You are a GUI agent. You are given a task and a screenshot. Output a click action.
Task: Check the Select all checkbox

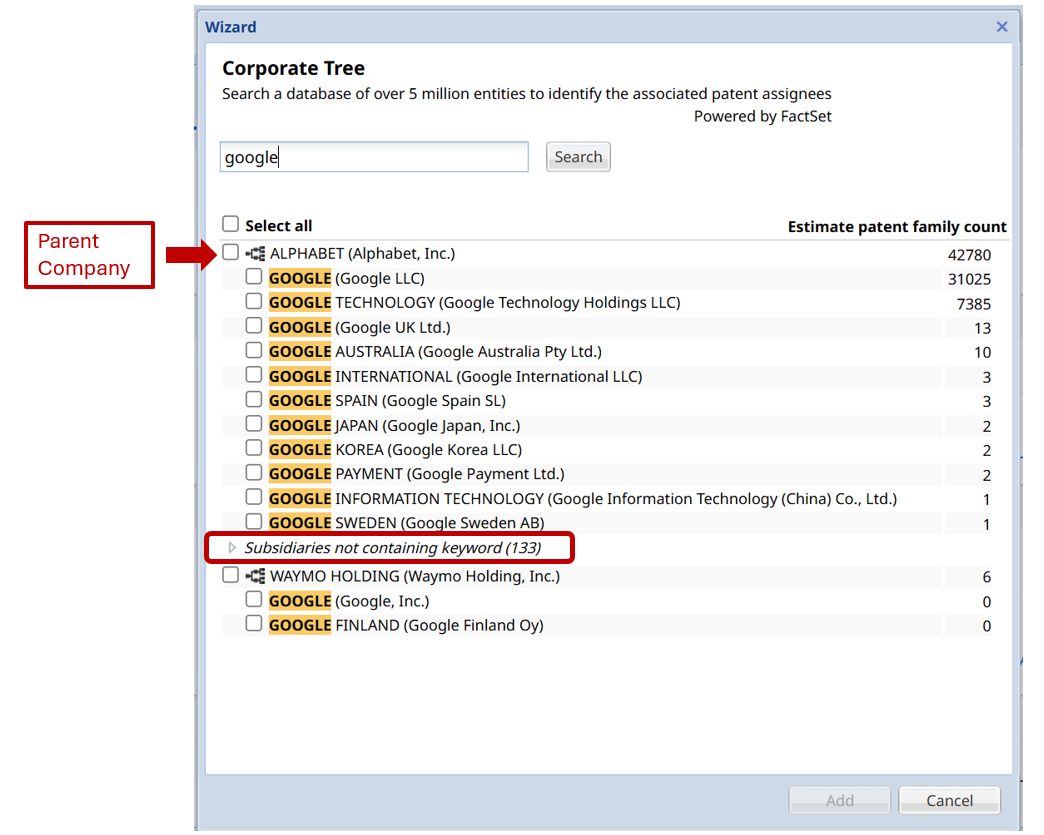(230, 224)
